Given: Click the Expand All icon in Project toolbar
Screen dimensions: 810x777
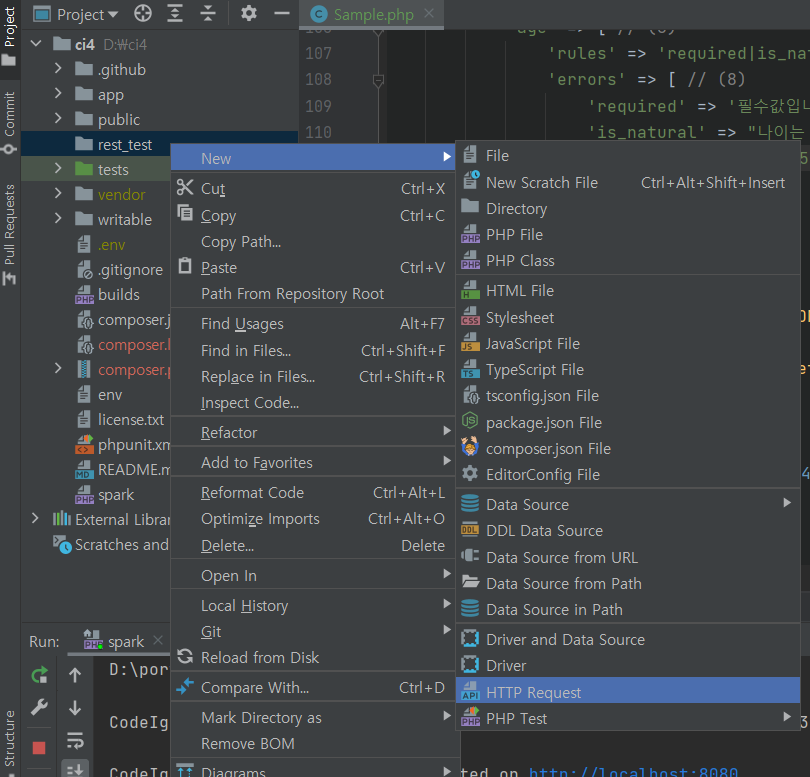Looking at the screenshot, I should [175, 13].
